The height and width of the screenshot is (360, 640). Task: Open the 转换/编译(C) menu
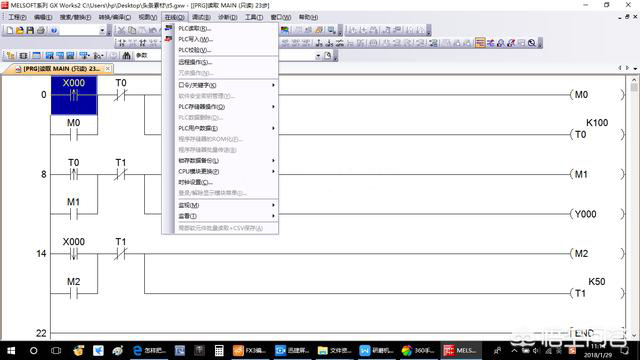point(115,17)
